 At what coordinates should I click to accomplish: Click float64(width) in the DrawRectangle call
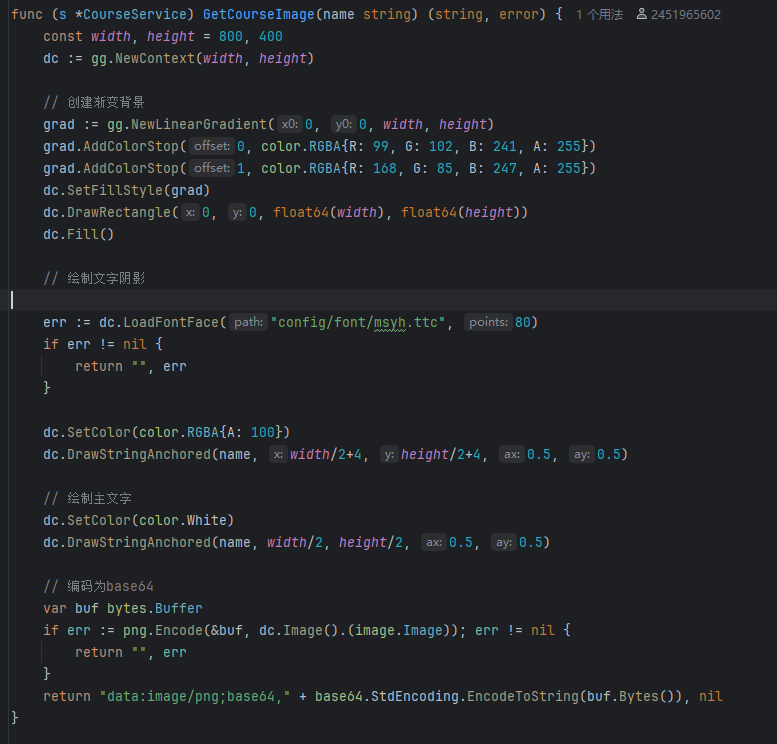tap(329, 212)
